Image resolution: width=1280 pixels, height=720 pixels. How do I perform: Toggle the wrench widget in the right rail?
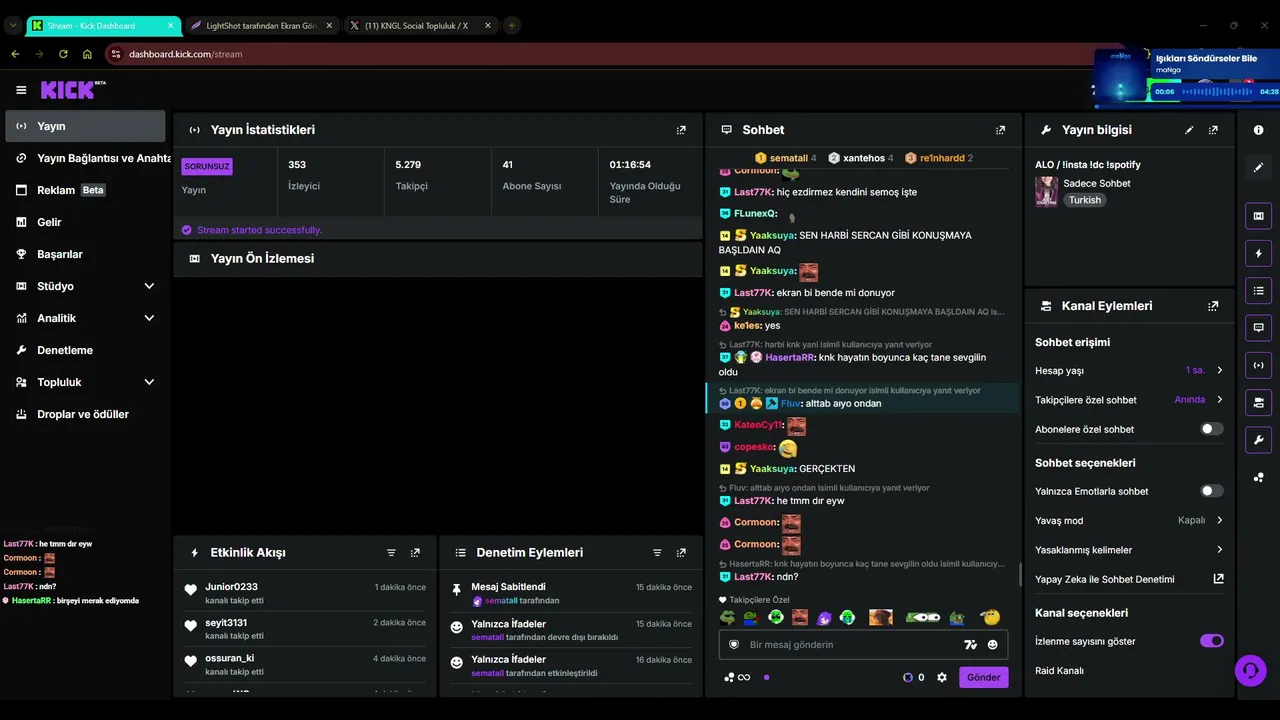(1258, 440)
